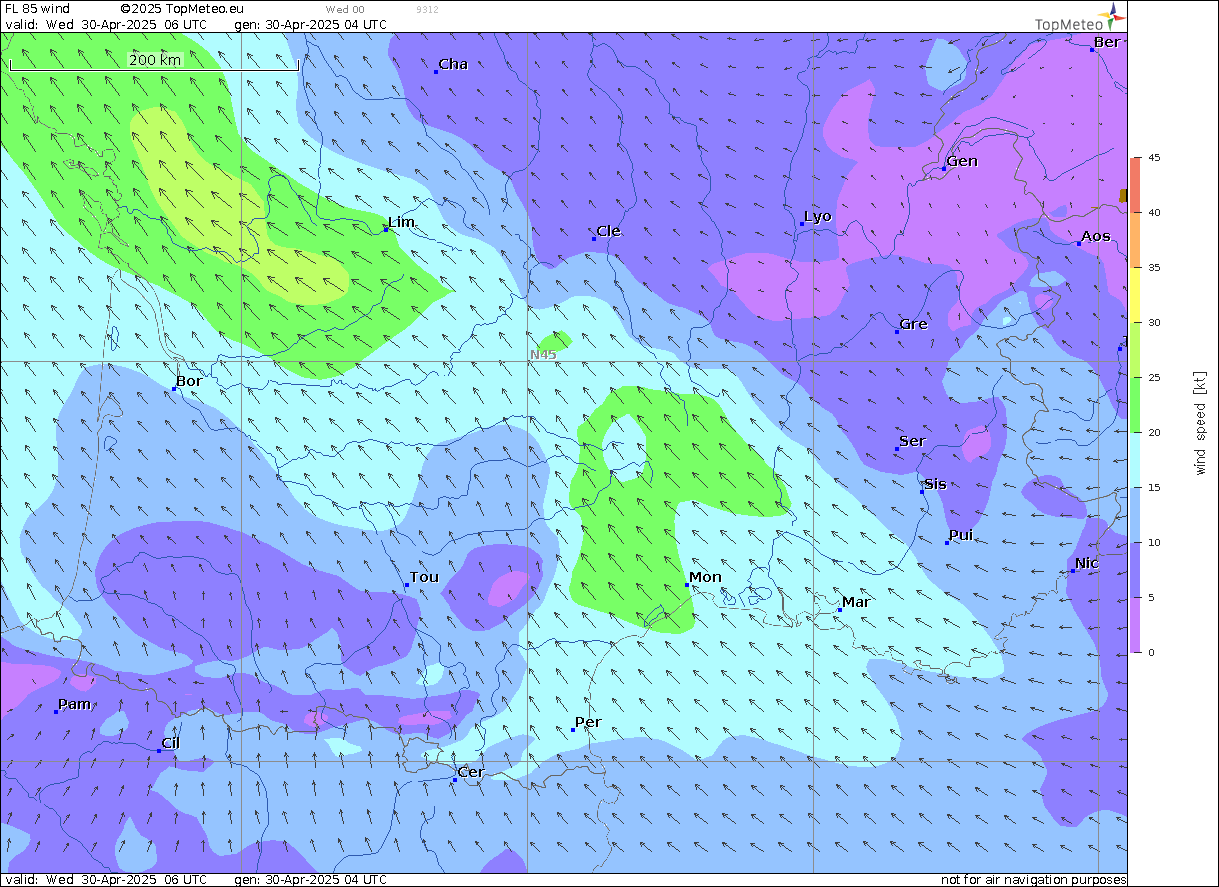
Task: Click the 'wind speed [kt]' legend title
Action: pos(1200,422)
